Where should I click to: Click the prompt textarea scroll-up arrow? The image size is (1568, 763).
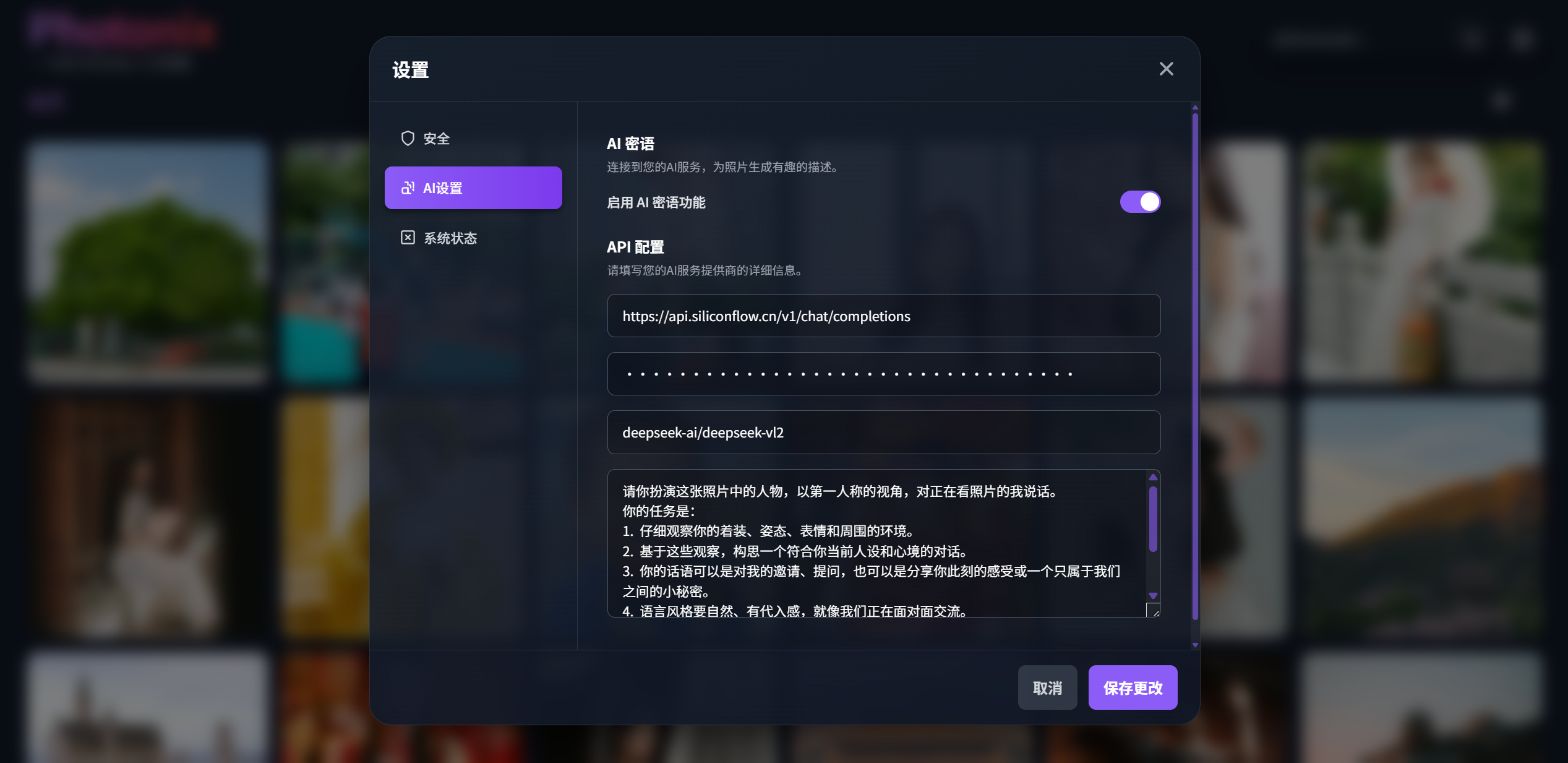[1153, 477]
